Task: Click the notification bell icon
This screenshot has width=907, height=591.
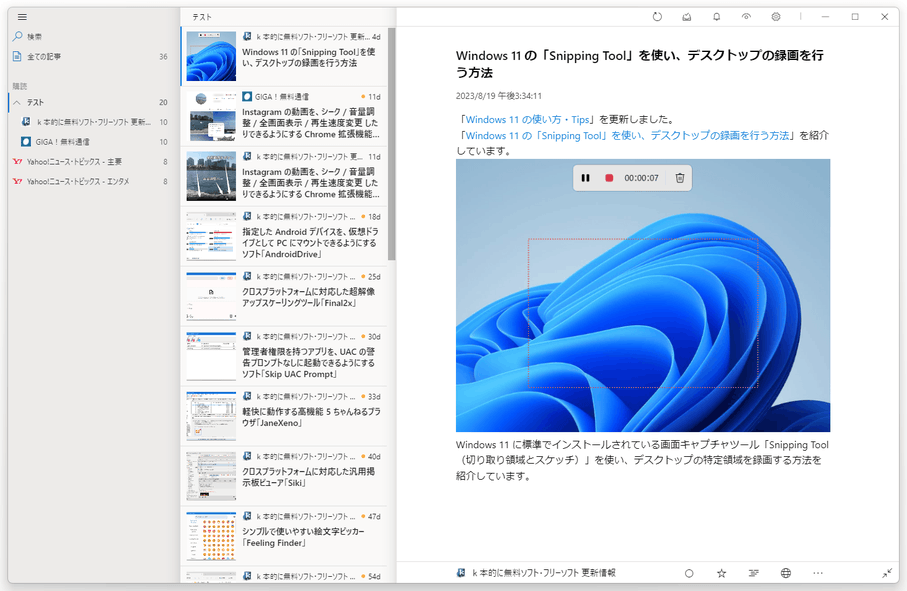Action: point(716,17)
